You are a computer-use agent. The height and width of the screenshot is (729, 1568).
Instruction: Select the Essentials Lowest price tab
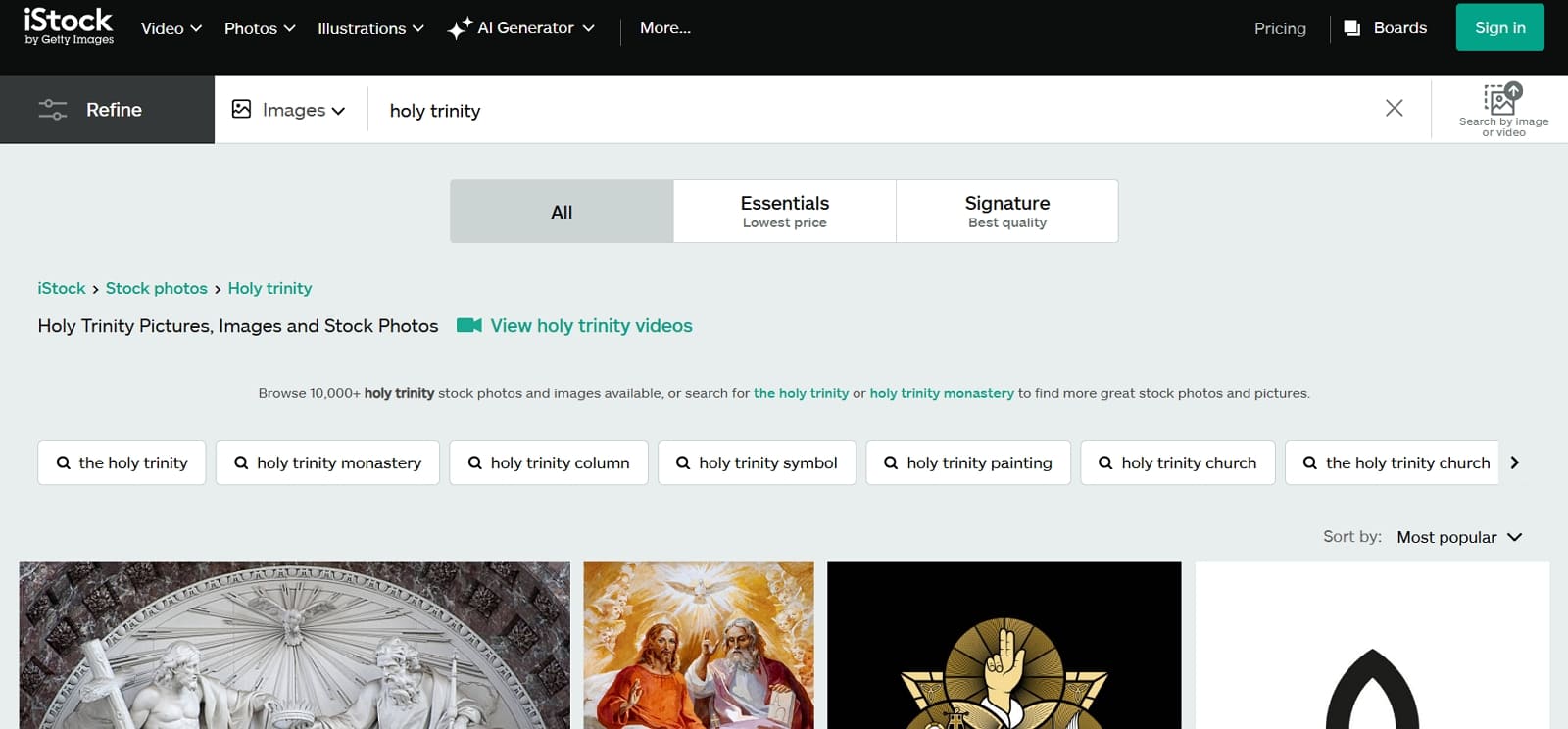point(785,212)
